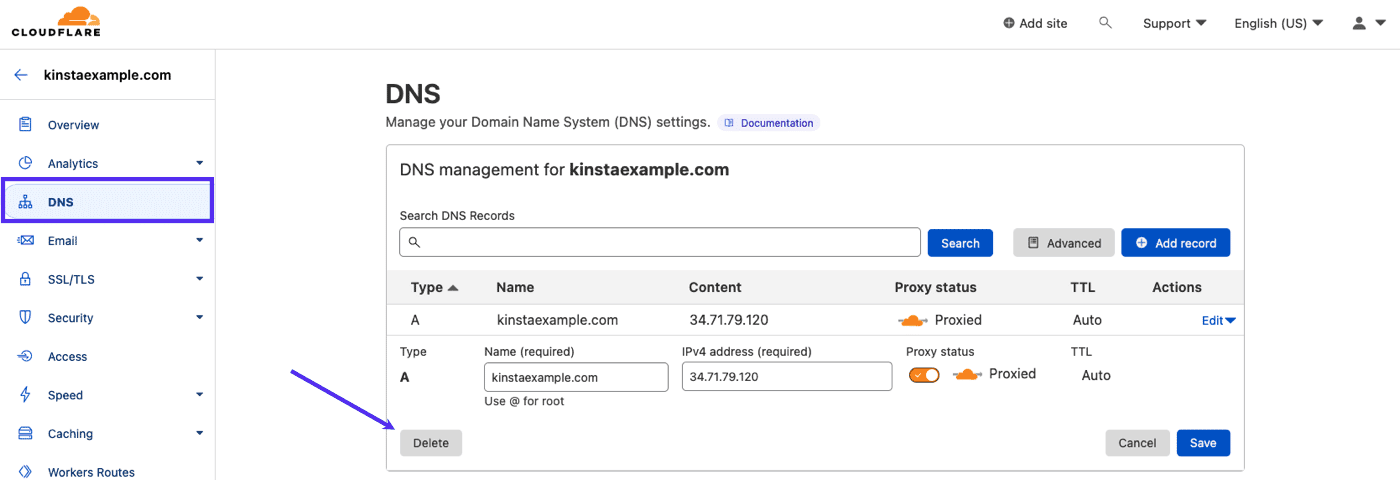The width and height of the screenshot is (1400, 480).
Task: Expand the Analytics sidebar menu
Action: pyautogui.click(x=199, y=163)
